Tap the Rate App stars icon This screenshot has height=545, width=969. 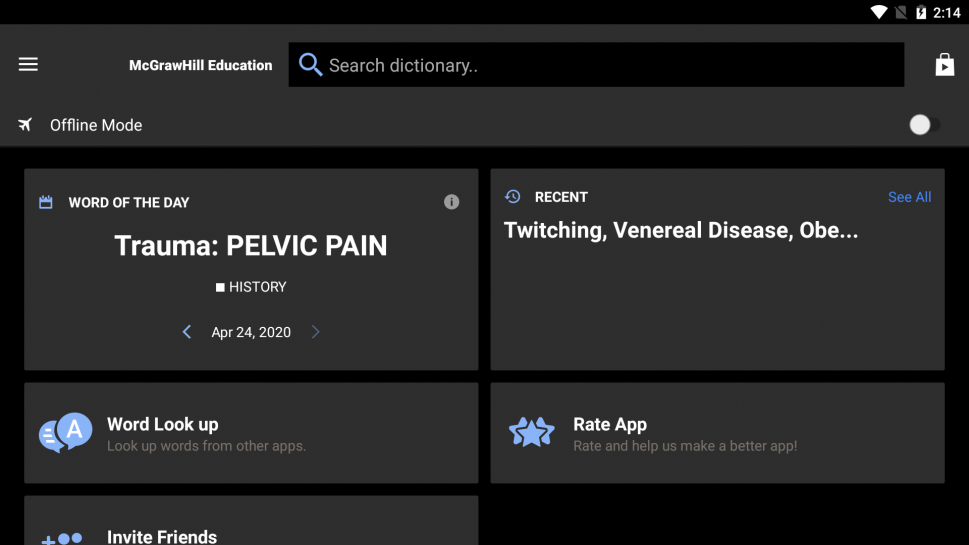[x=531, y=432]
